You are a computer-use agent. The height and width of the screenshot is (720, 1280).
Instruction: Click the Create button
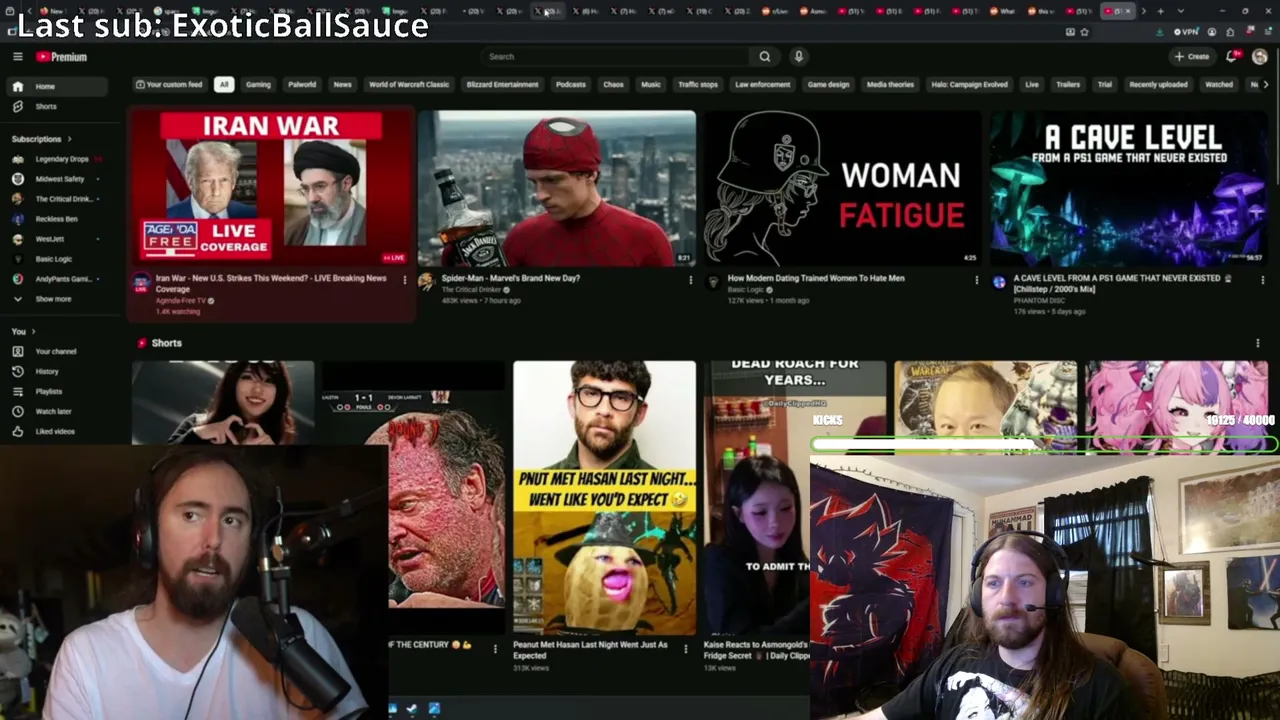1193,57
